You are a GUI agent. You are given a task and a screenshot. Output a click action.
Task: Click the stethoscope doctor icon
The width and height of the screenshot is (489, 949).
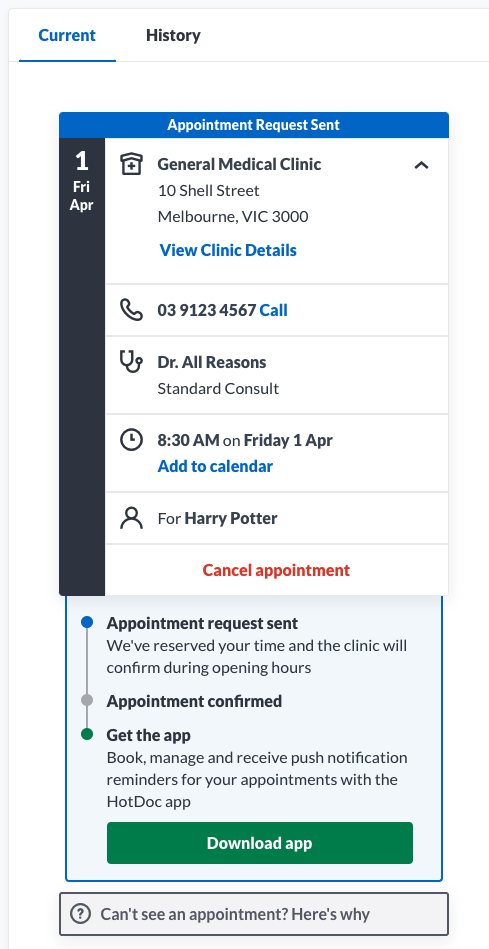131,362
